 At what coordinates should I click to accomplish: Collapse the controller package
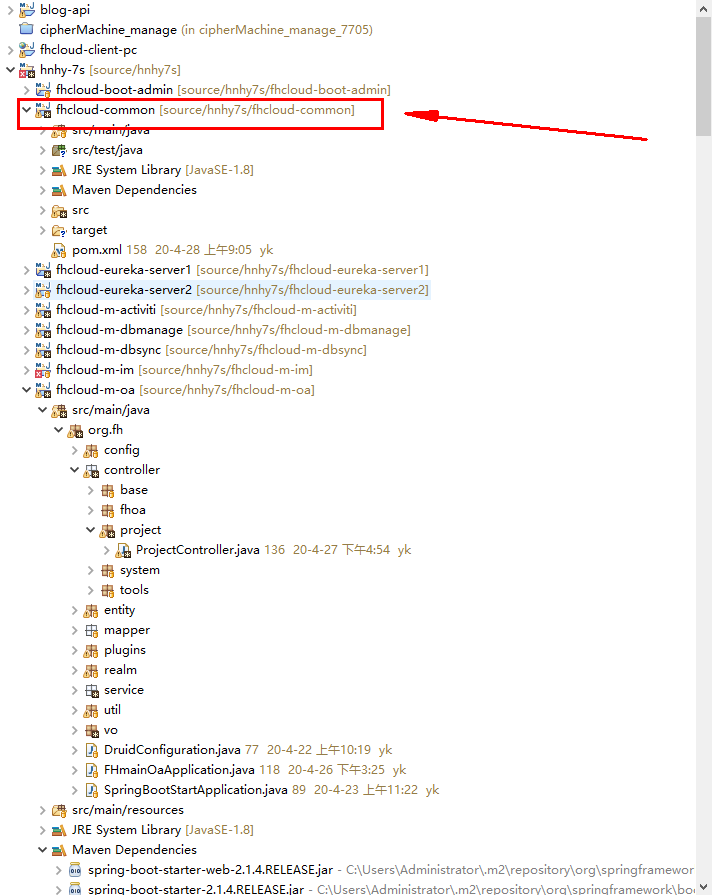(74, 470)
